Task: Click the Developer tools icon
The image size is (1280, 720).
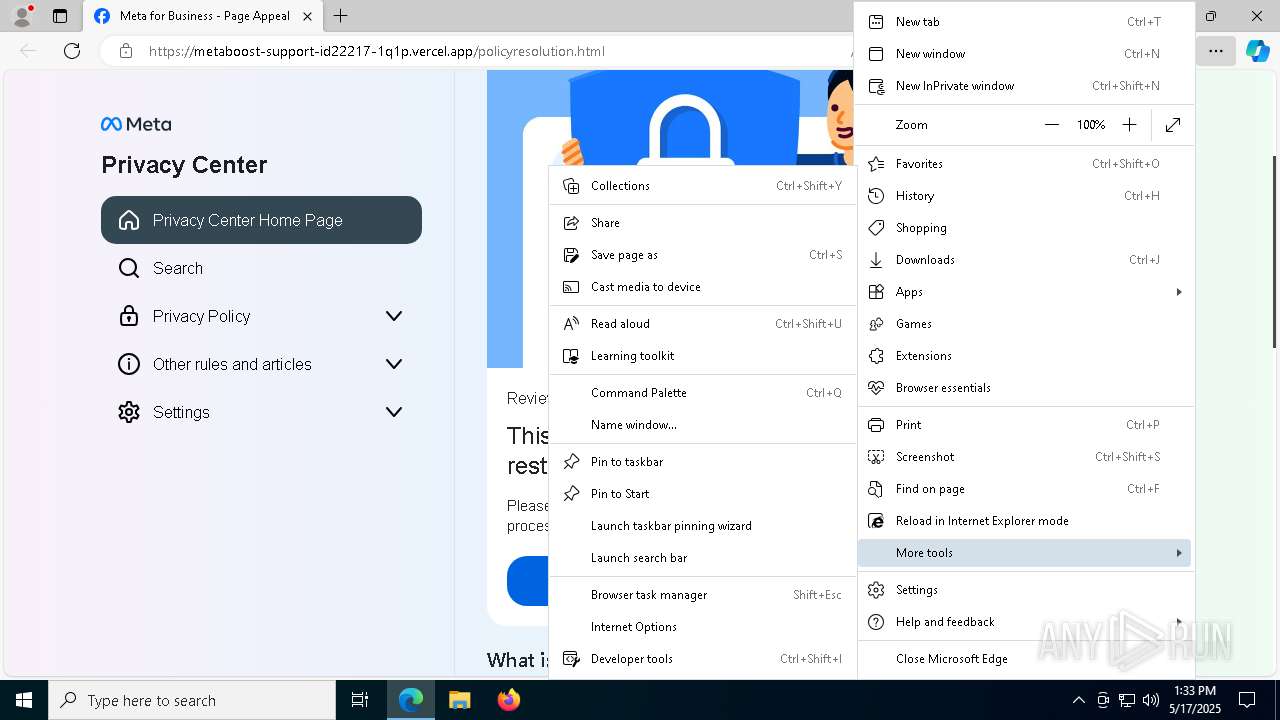Action: point(571,659)
